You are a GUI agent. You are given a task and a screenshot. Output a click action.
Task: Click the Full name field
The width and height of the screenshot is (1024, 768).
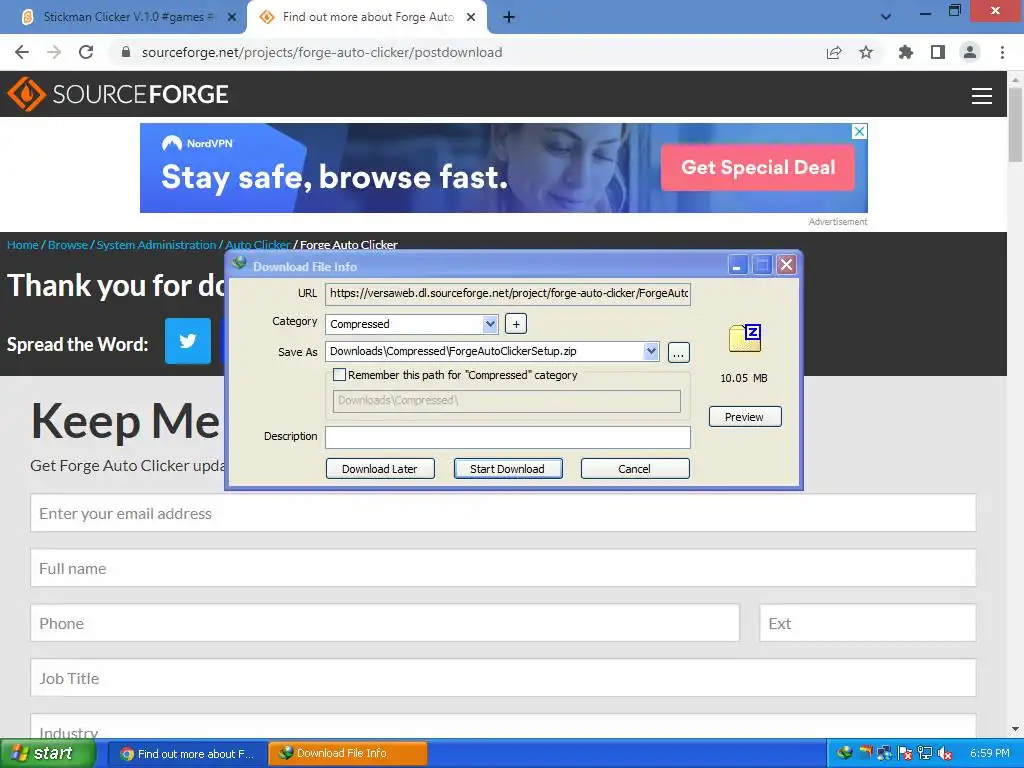click(503, 568)
